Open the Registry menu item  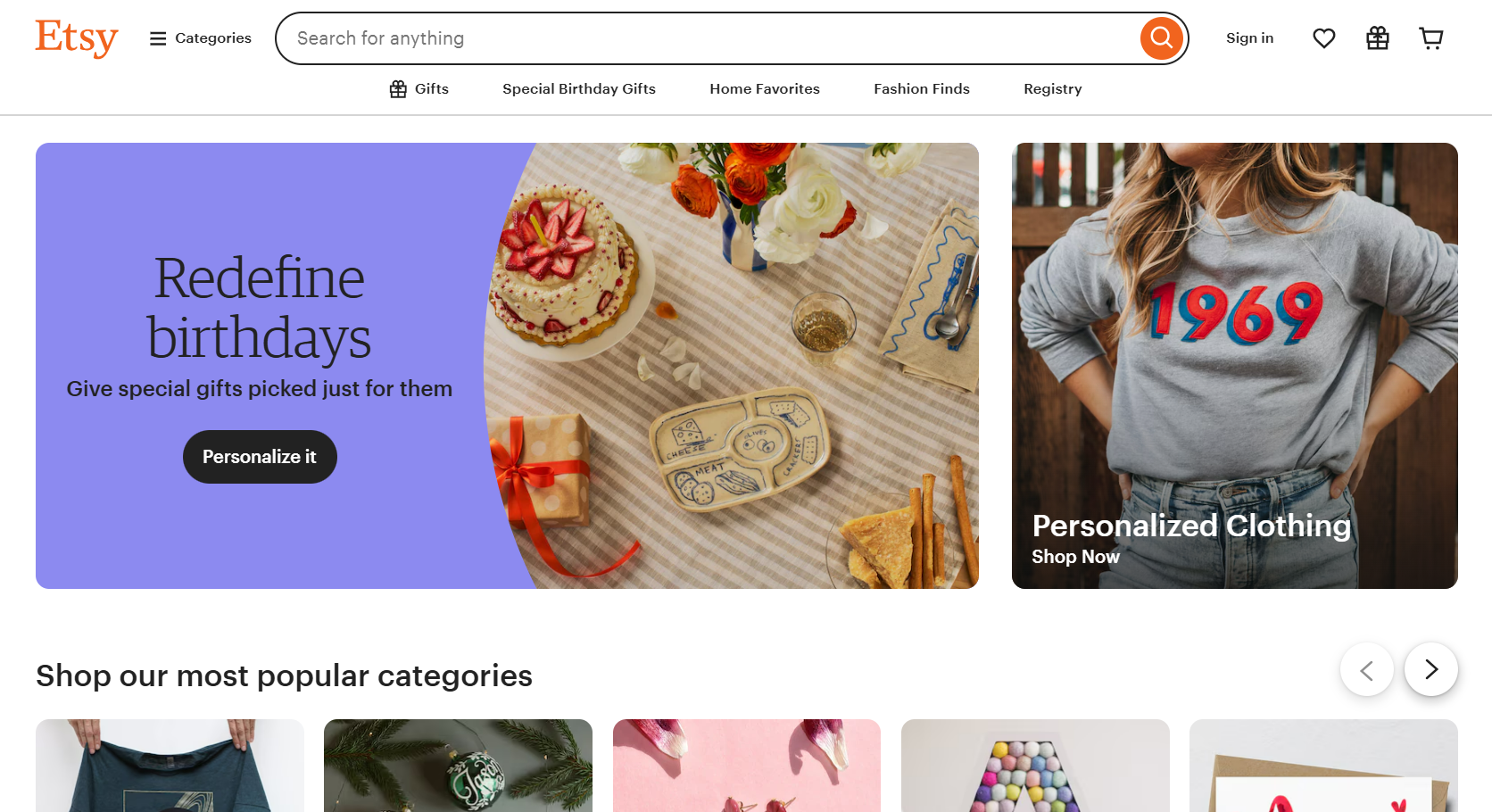(1052, 88)
